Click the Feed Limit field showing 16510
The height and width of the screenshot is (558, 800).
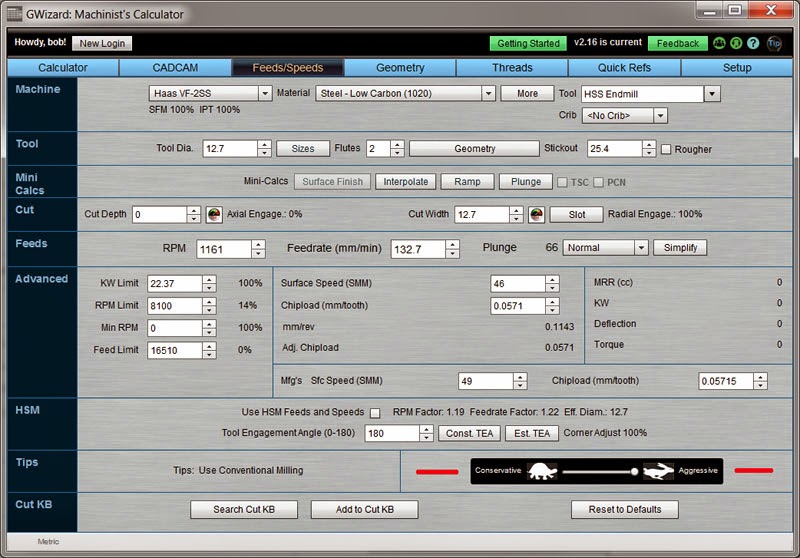pyautogui.click(x=175, y=350)
